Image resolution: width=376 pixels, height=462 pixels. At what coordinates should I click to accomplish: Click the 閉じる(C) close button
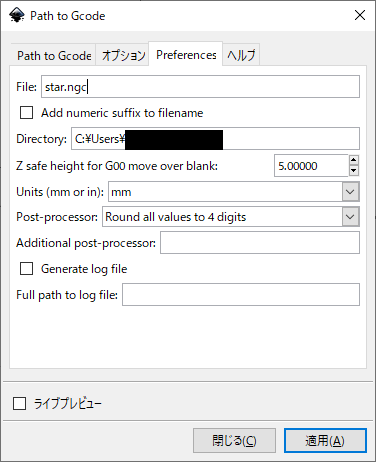234,441
